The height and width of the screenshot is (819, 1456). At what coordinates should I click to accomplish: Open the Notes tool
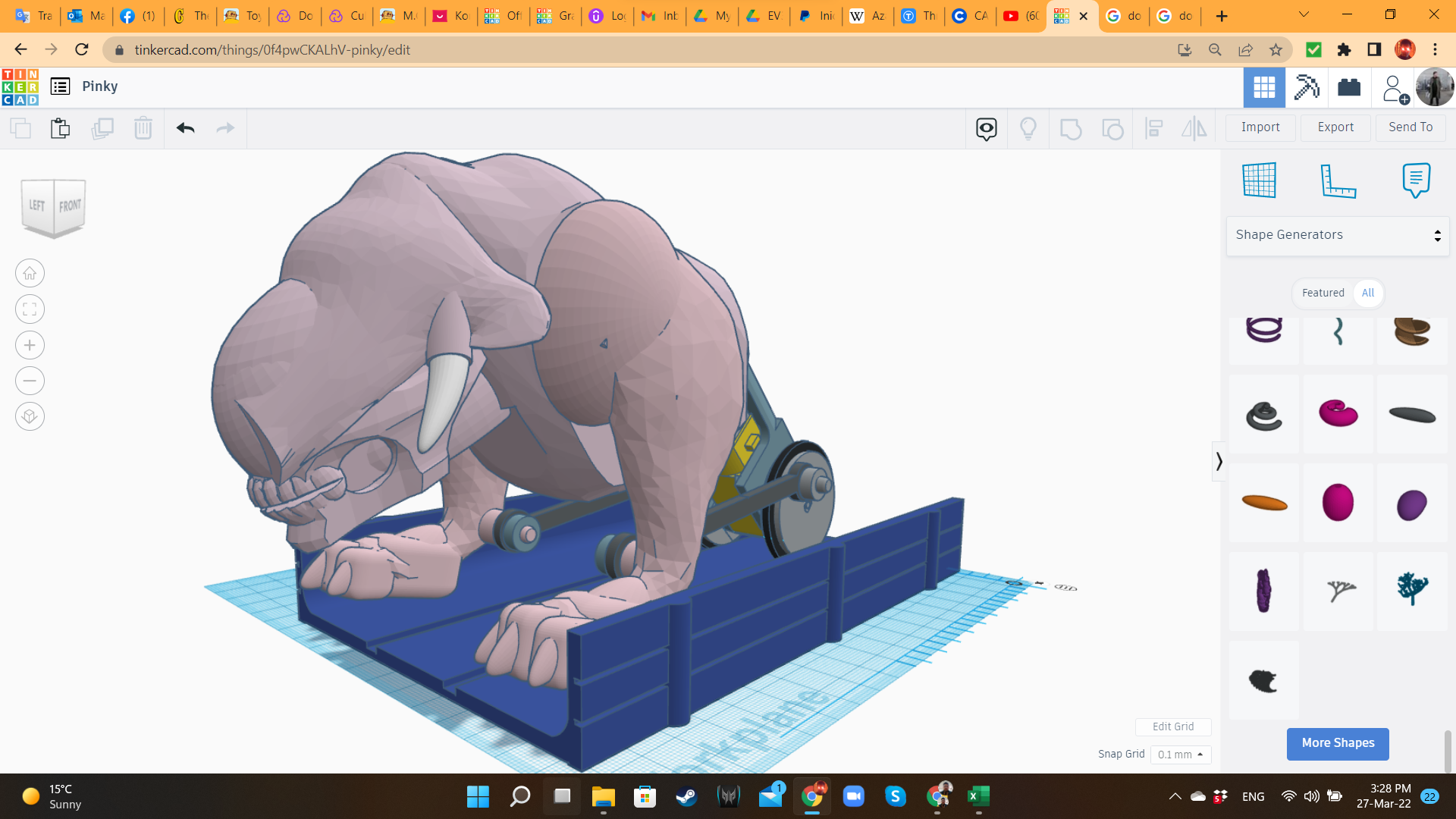click(1416, 180)
